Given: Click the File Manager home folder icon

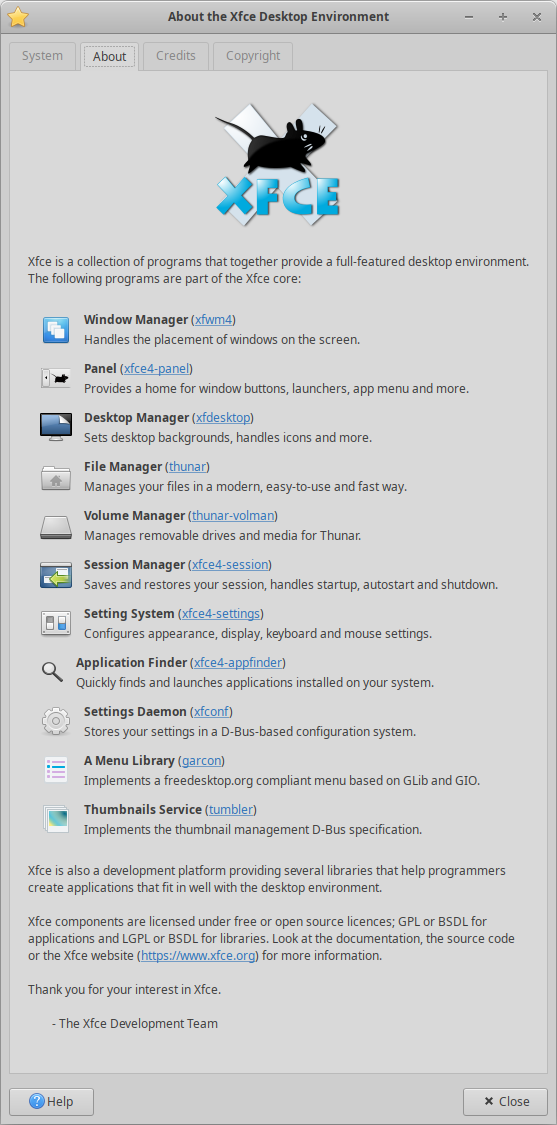Looking at the screenshot, I should click(55, 476).
